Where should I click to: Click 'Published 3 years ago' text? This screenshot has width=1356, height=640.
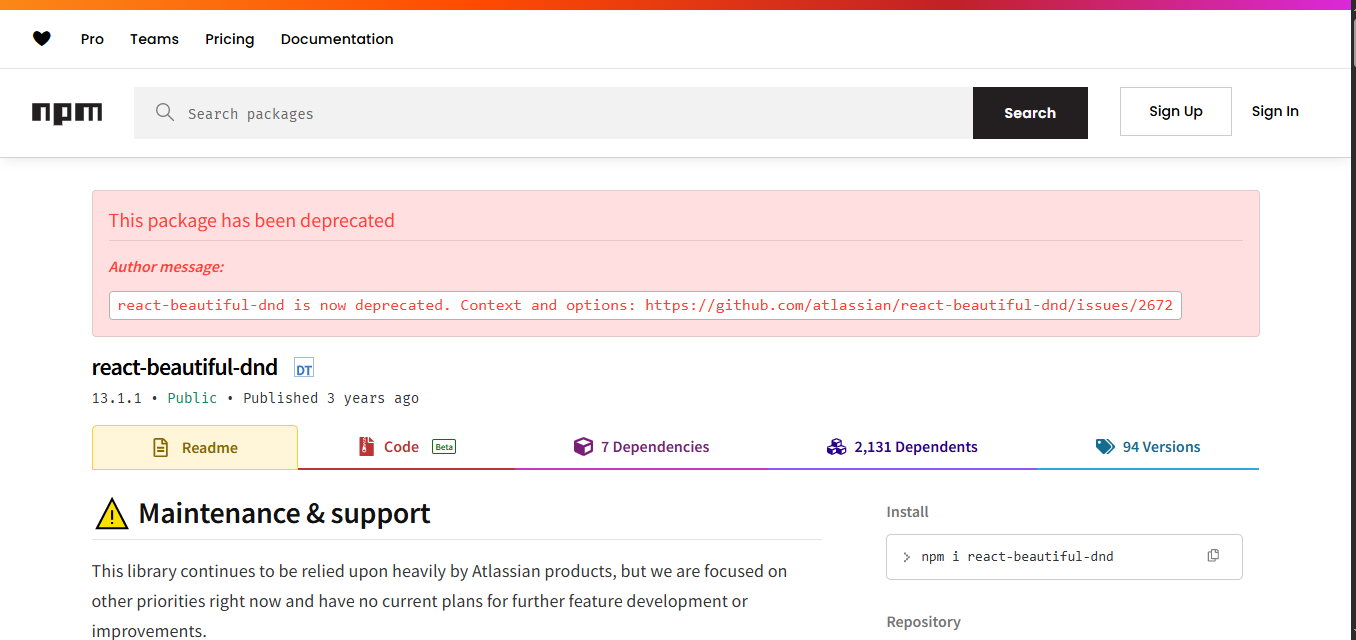point(331,398)
